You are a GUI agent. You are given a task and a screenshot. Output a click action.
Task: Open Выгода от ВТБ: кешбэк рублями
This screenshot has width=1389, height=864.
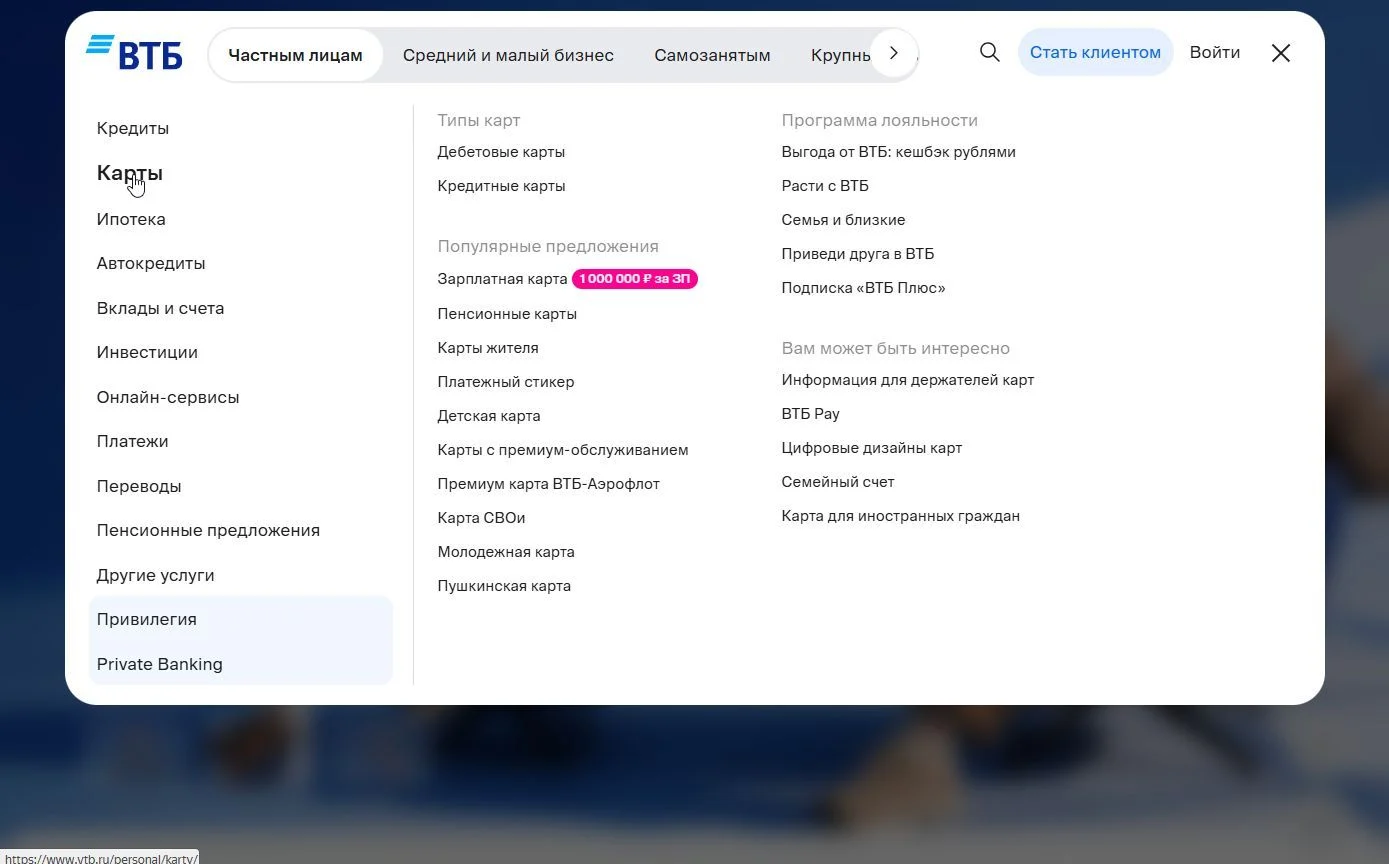coord(898,152)
